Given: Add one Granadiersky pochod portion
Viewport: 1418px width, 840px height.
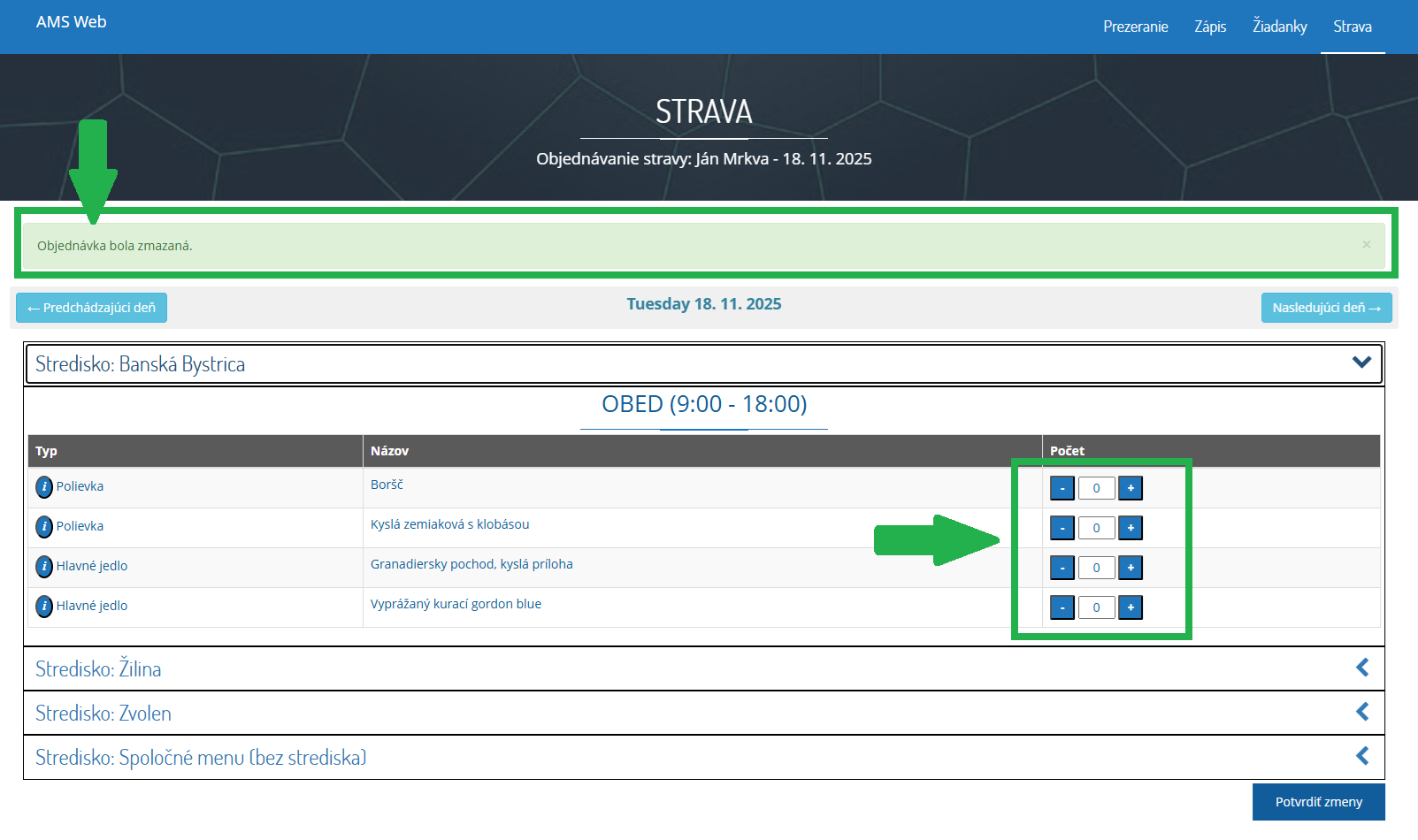Looking at the screenshot, I should (1130, 568).
